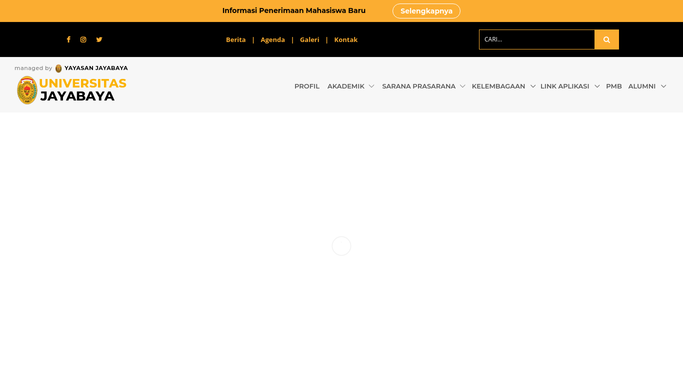This screenshot has height=384, width=683.
Task: Open the PROFIL menu item
Action: click(307, 86)
